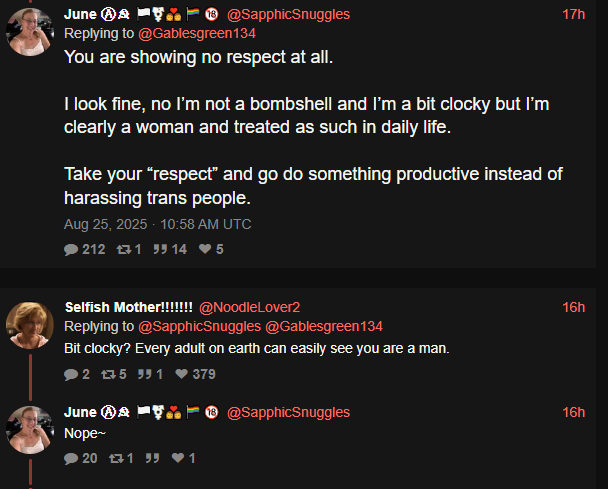Click reply icon on the "Nope~" post
Viewport: 608px width, 489px height.
click(71, 458)
